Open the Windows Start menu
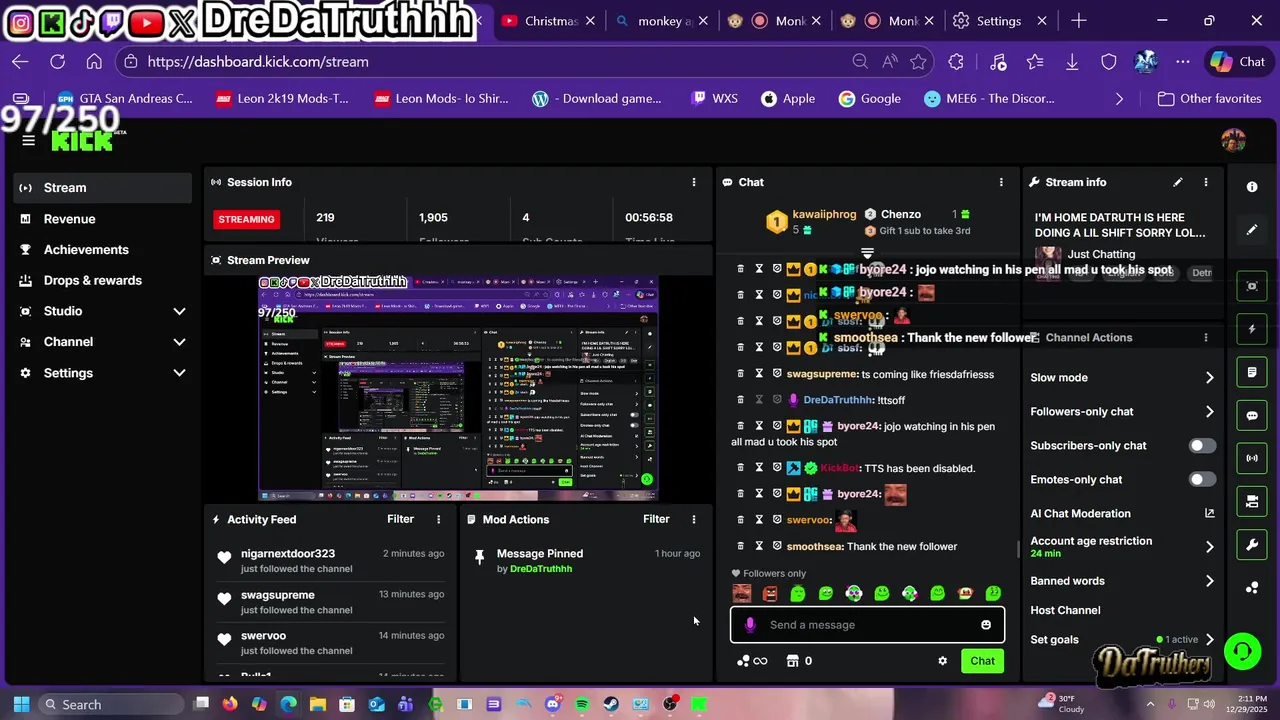Viewport: 1280px width, 720px height. (21, 704)
